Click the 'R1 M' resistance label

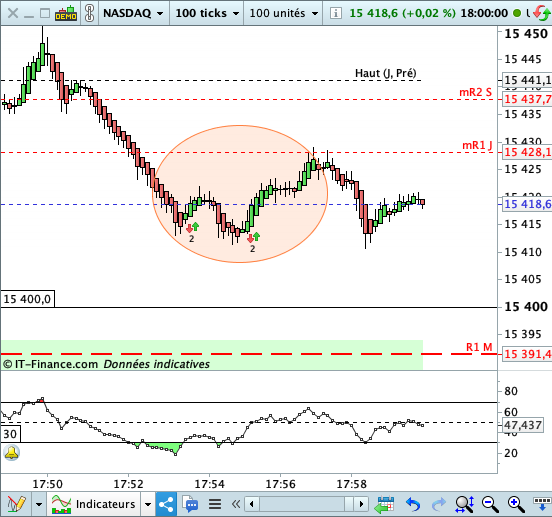[x=479, y=347]
